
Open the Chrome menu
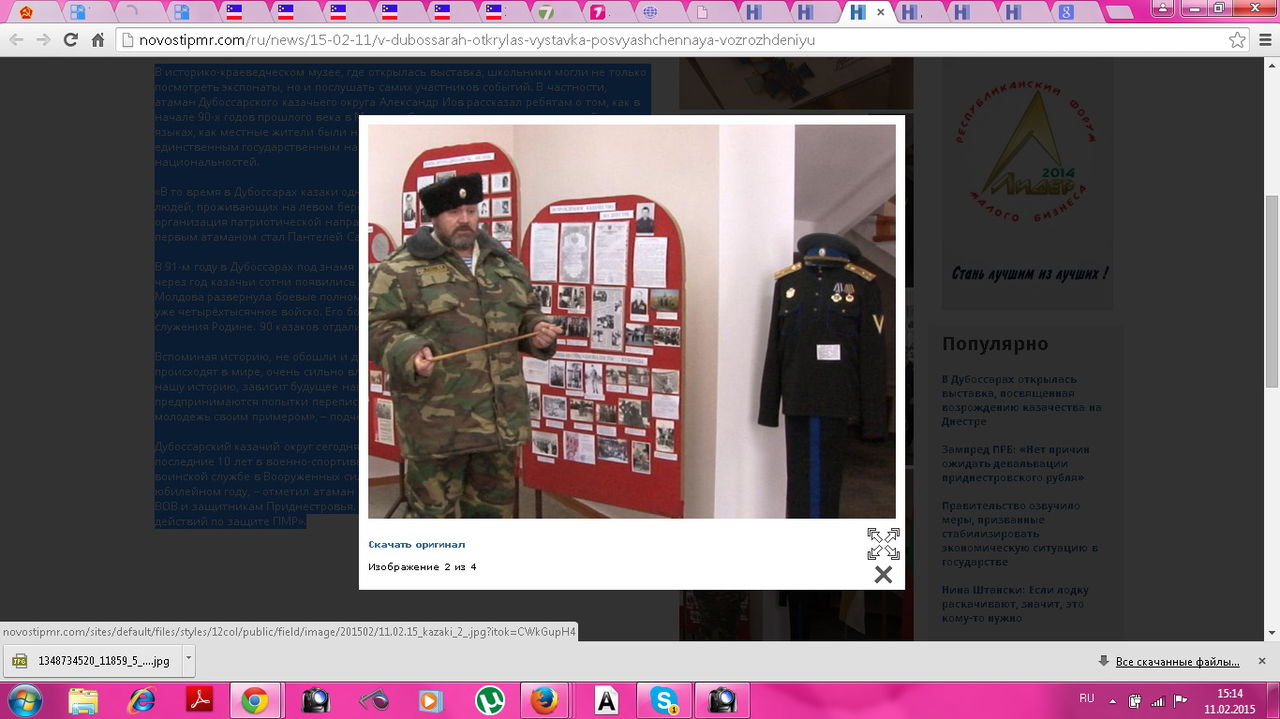1263,40
